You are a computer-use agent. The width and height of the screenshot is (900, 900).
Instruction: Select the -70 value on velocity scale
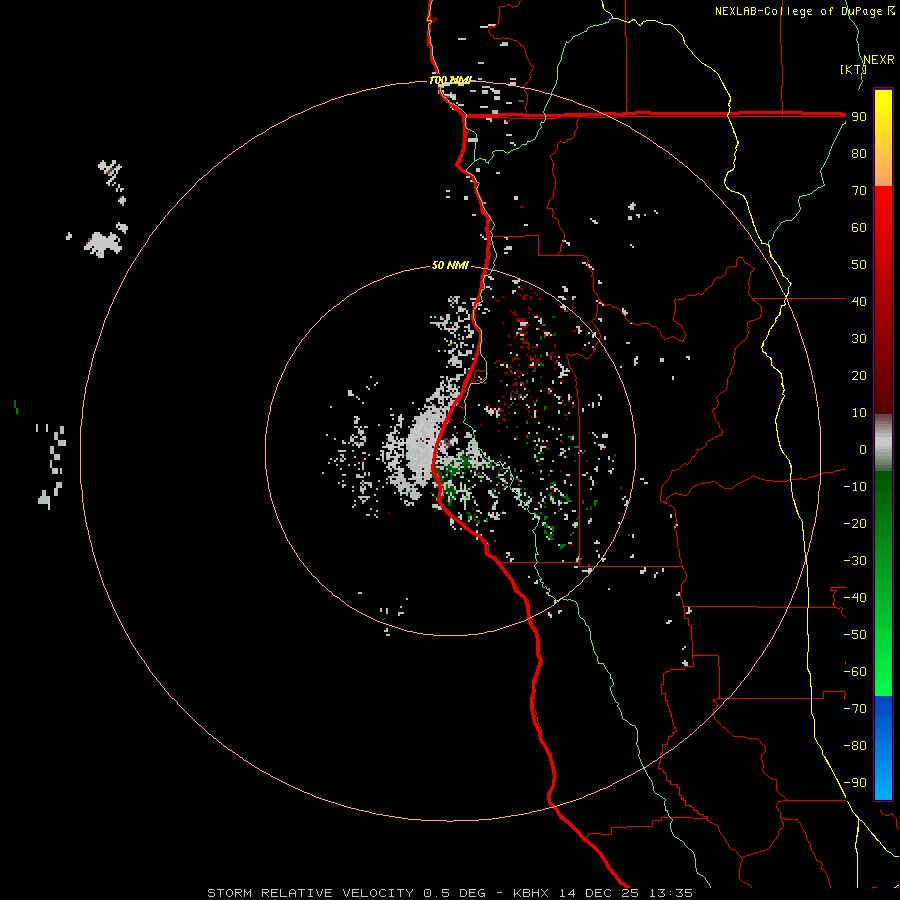tap(855, 709)
